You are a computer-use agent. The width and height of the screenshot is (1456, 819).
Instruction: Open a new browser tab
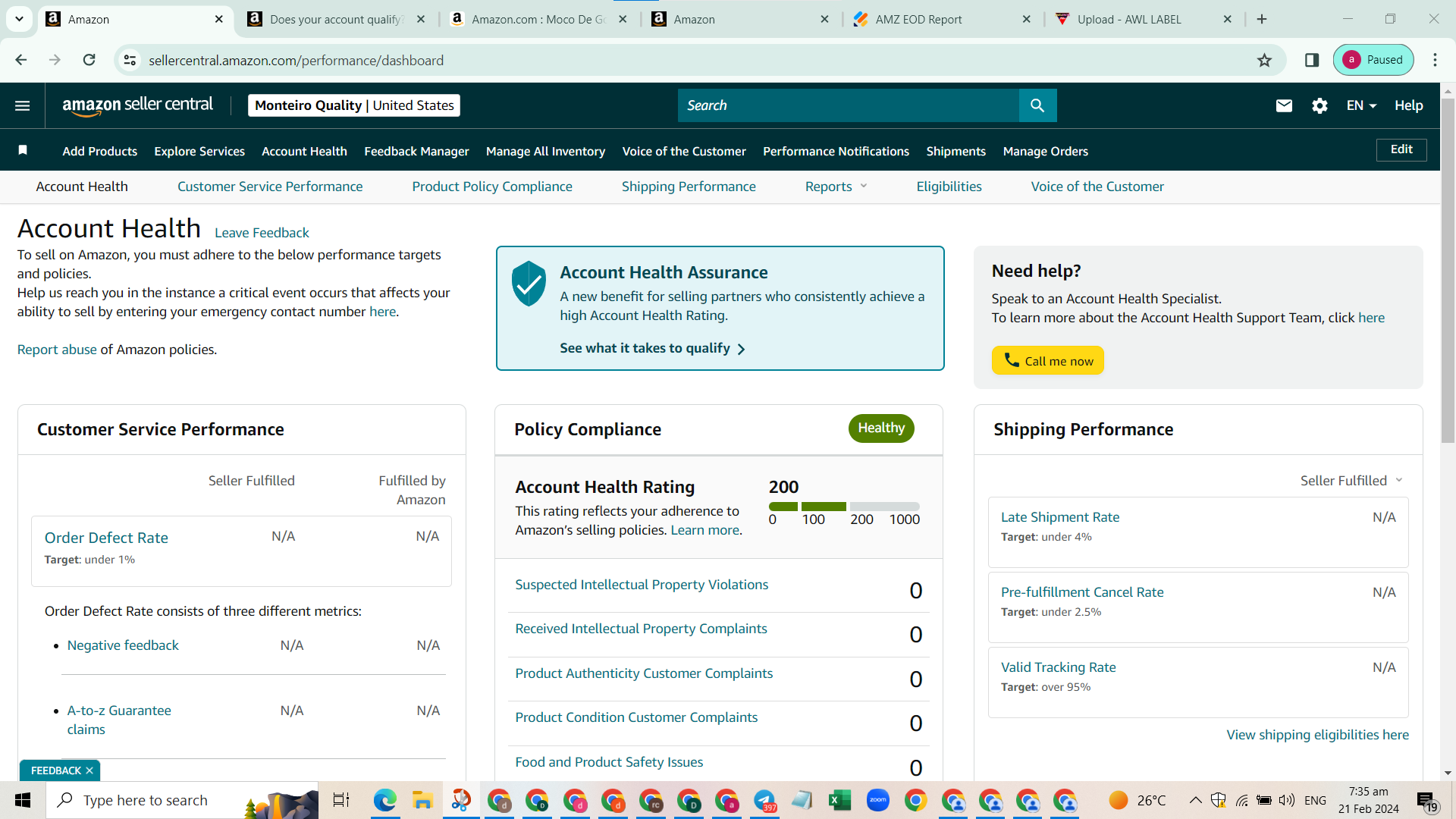[x=1262, y=19]
